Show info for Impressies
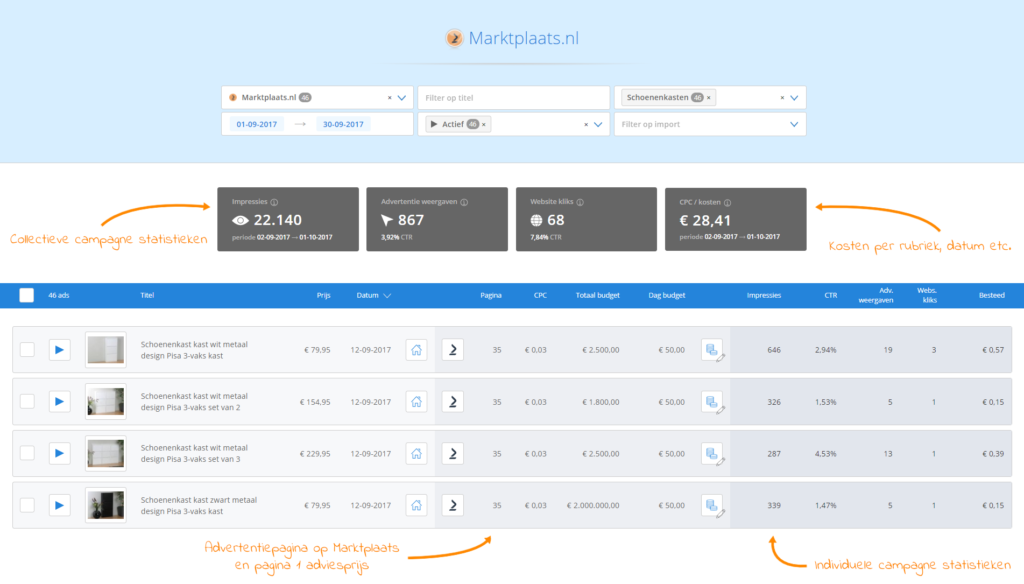 274,203
